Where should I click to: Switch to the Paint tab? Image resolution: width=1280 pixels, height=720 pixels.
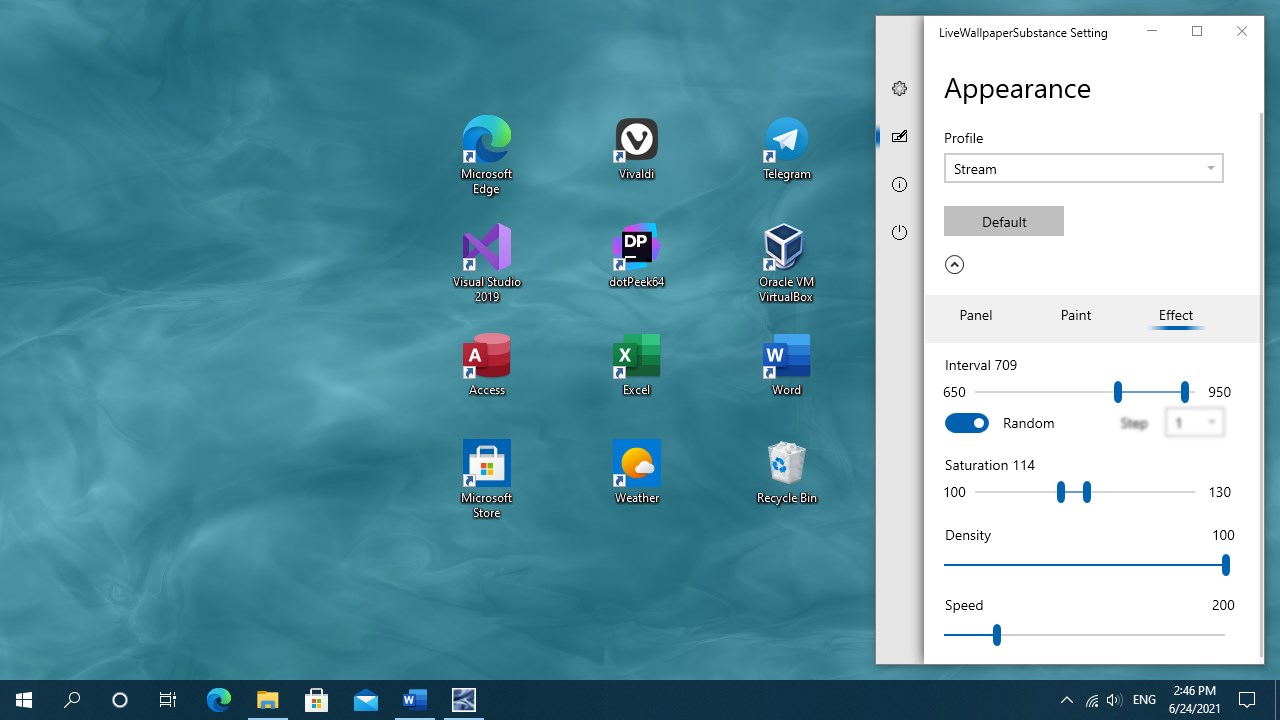tap(1075, 315)
